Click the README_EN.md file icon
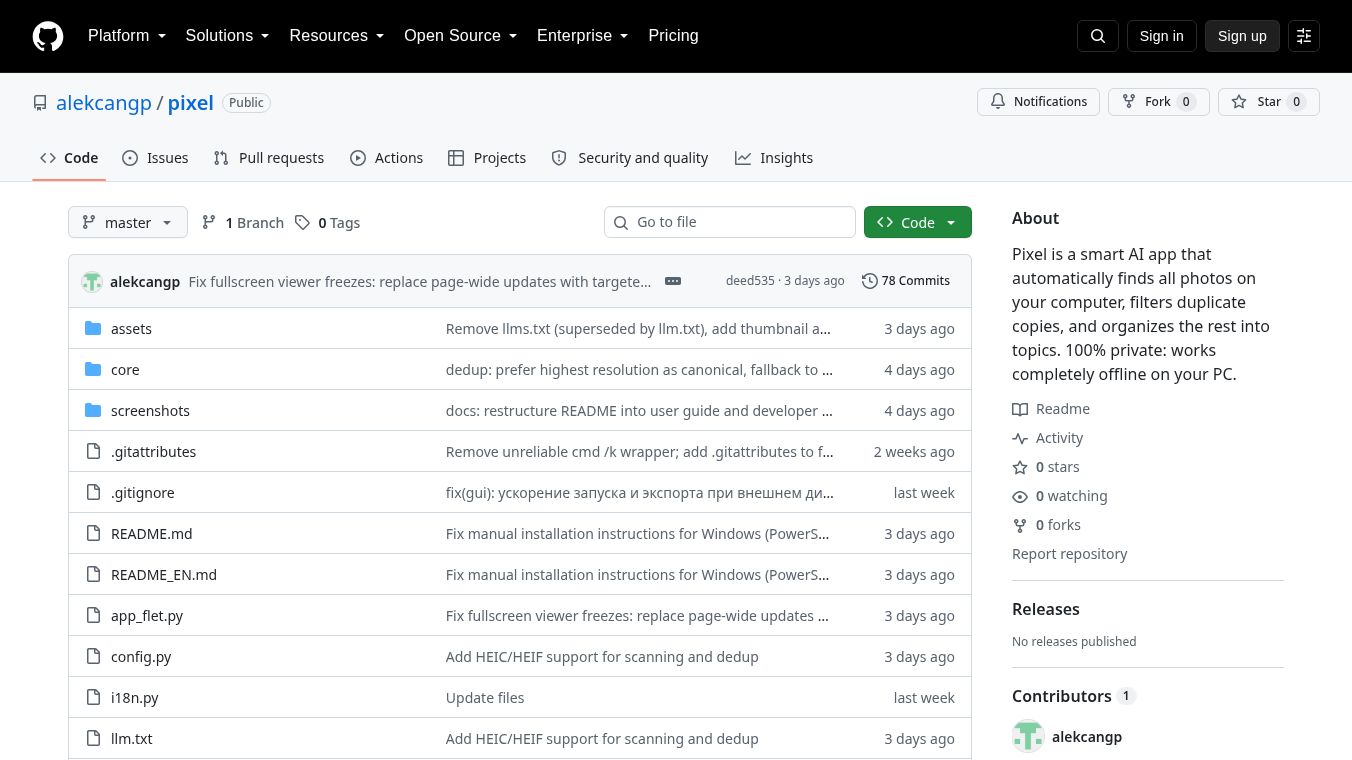The width and height of the screenshot is (1352, 760). click(x=93, y=574)
